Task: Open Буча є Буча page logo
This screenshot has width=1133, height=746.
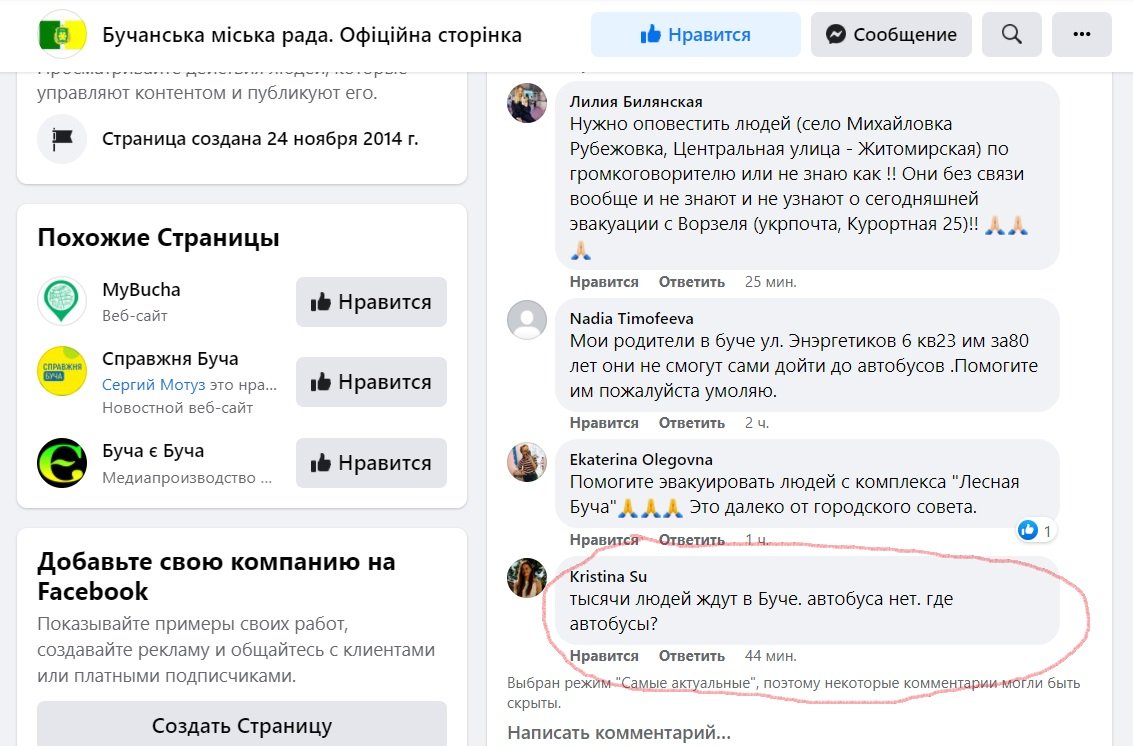Action: click(62, 463)
